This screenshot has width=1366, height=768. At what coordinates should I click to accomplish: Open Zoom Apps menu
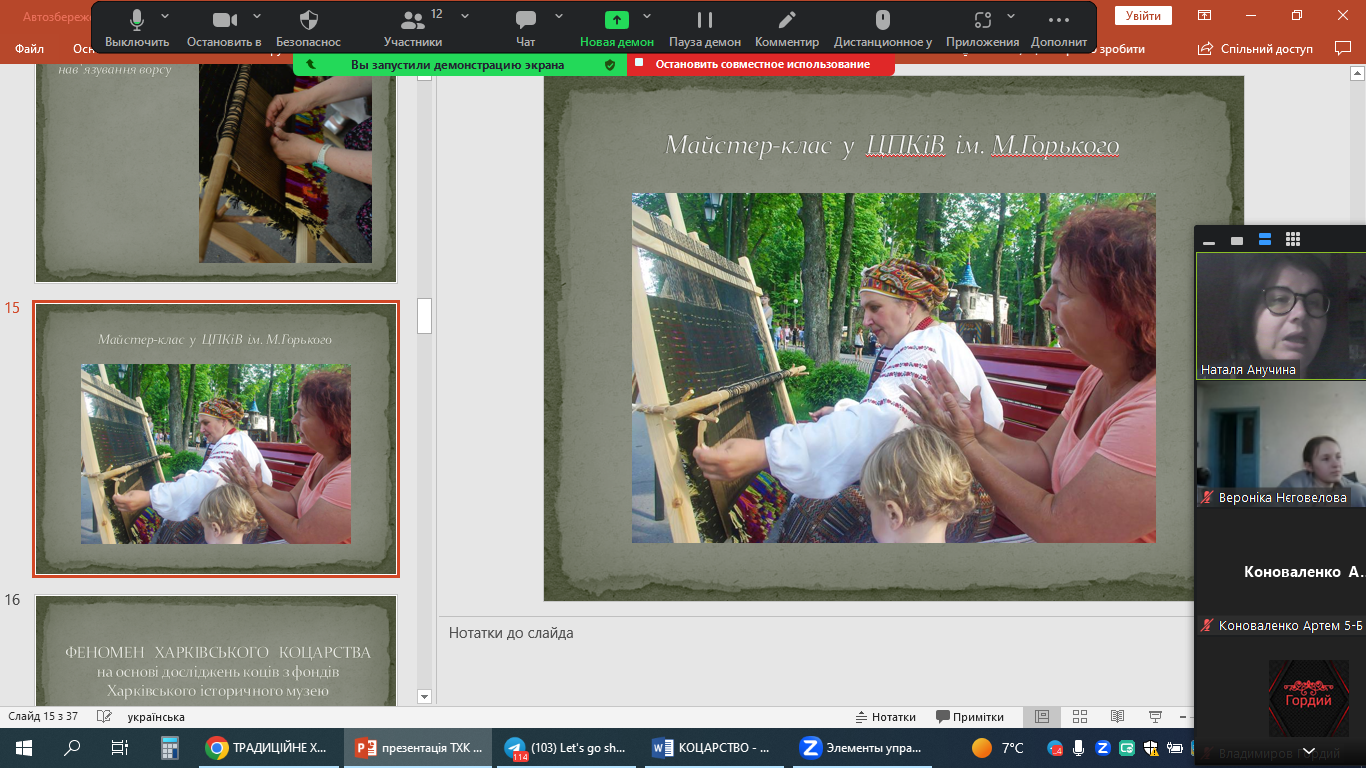[x=983, y=28]
